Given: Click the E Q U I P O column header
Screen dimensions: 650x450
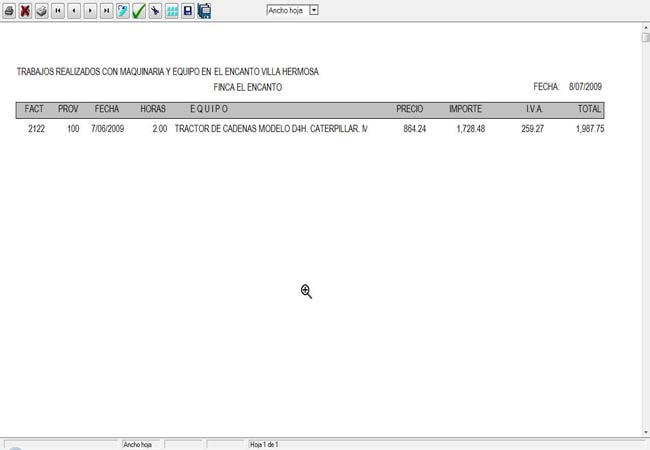Looking at the screenshot, I should [209, 109].
